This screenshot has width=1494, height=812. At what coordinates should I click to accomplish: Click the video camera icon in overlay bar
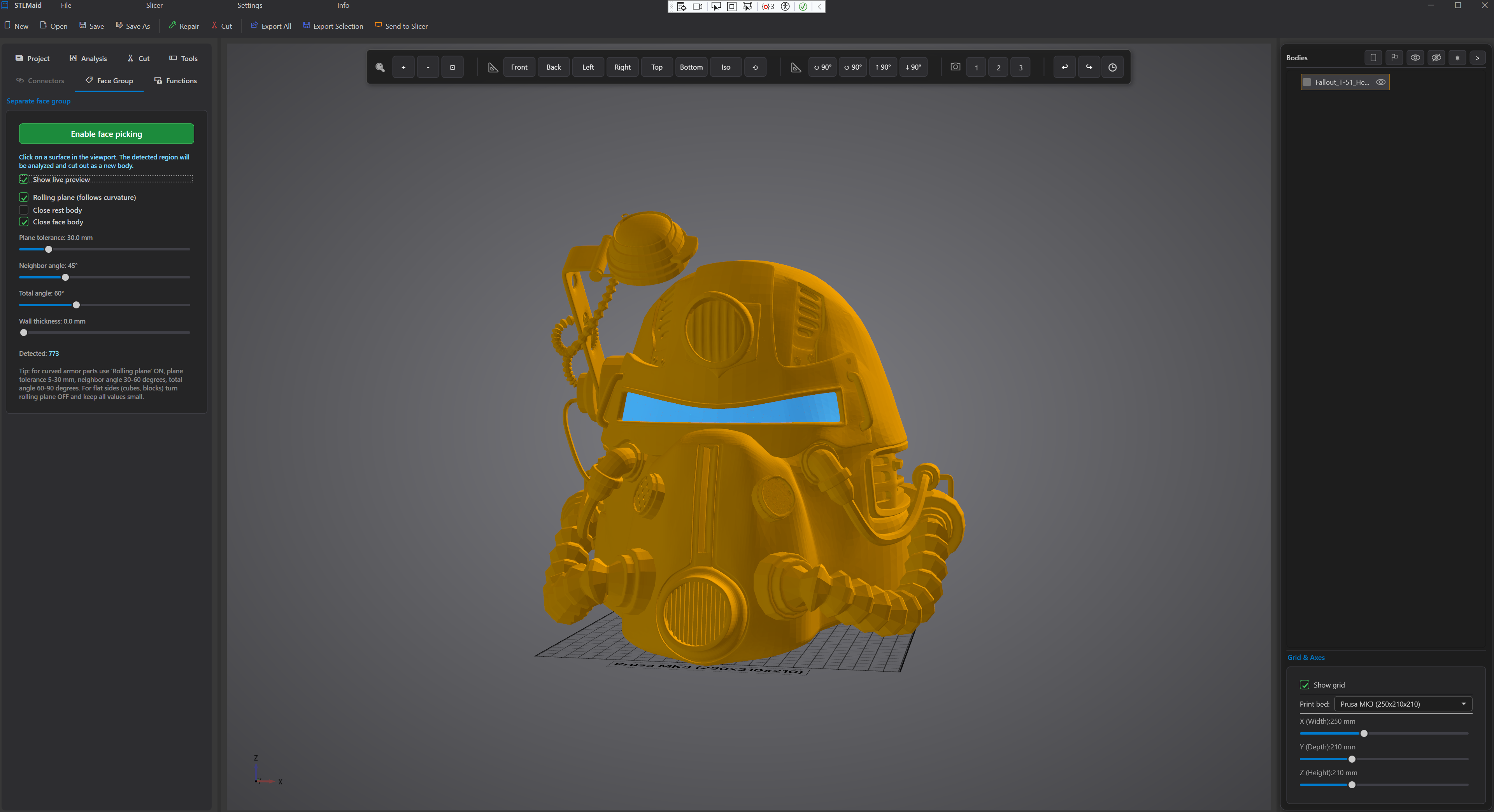pos(698,6)
